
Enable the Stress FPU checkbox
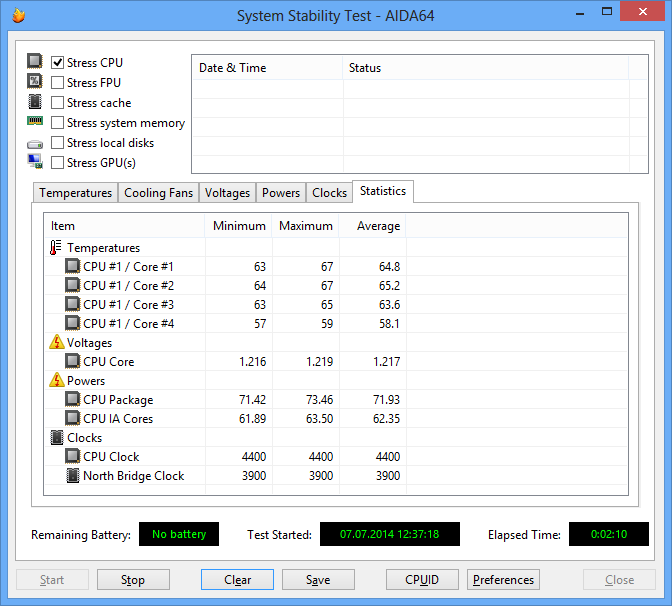pos(57,82)
